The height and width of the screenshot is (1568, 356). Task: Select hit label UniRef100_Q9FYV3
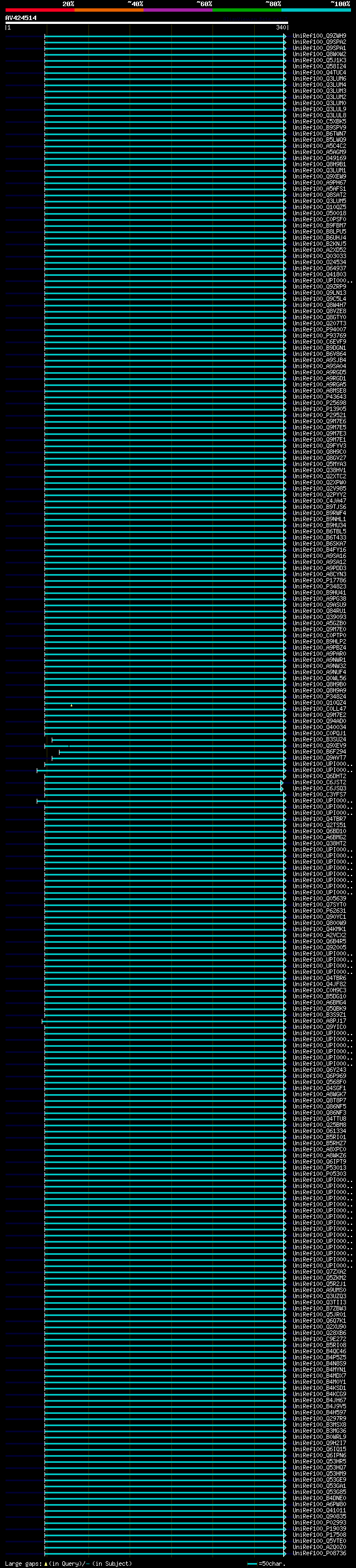click(319, 446)
